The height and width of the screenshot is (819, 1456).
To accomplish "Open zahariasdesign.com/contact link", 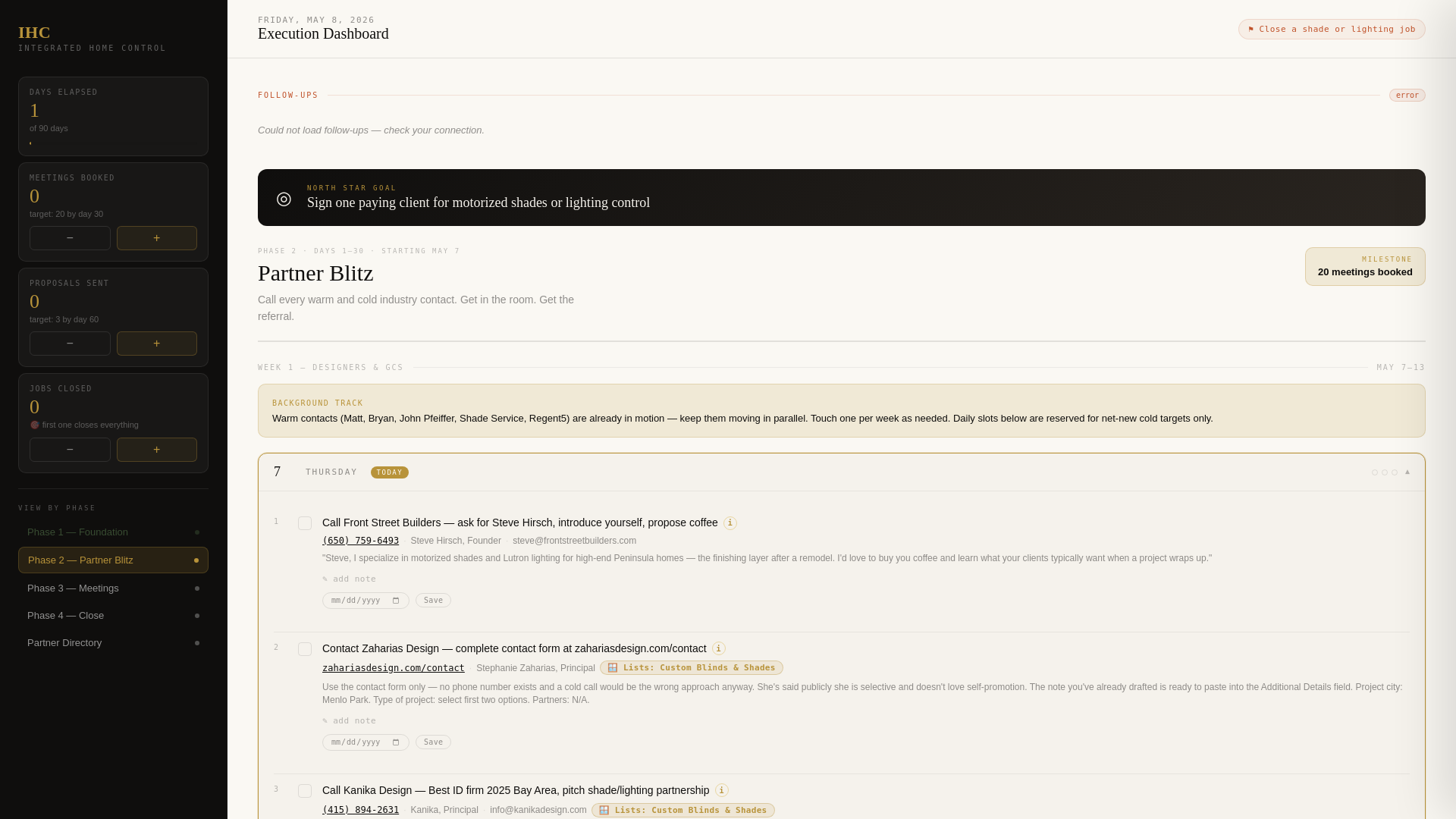I will pyautogui.click(x=393, y=668).
